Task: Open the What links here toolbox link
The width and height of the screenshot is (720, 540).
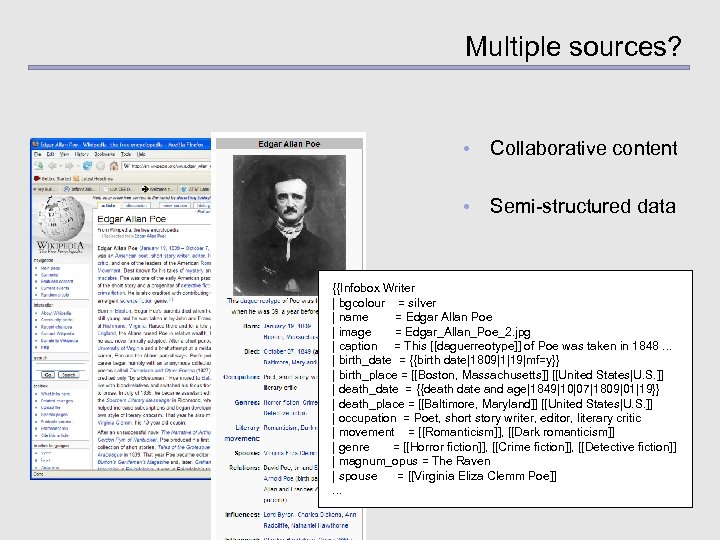Action: pos(56,394)
